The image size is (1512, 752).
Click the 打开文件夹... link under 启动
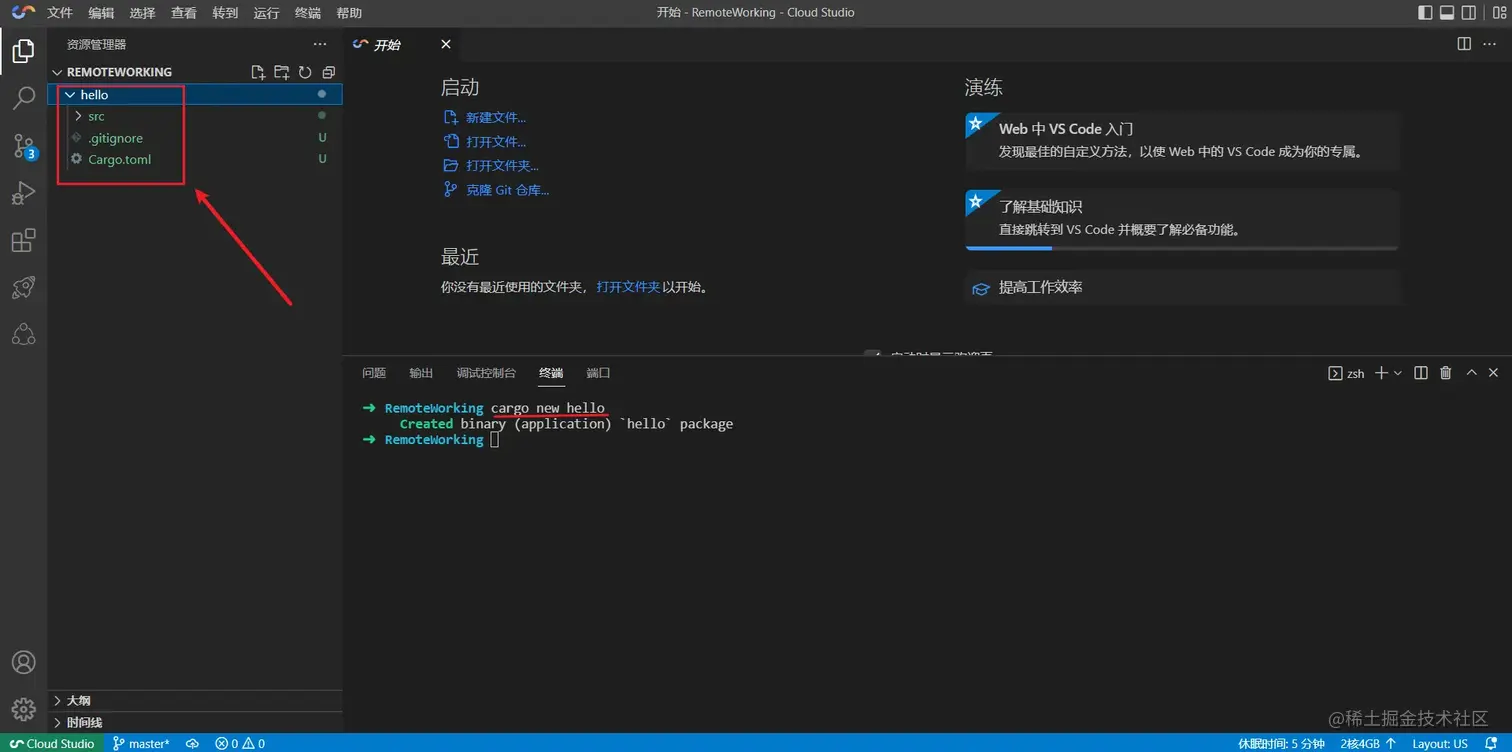coord(502,166)
